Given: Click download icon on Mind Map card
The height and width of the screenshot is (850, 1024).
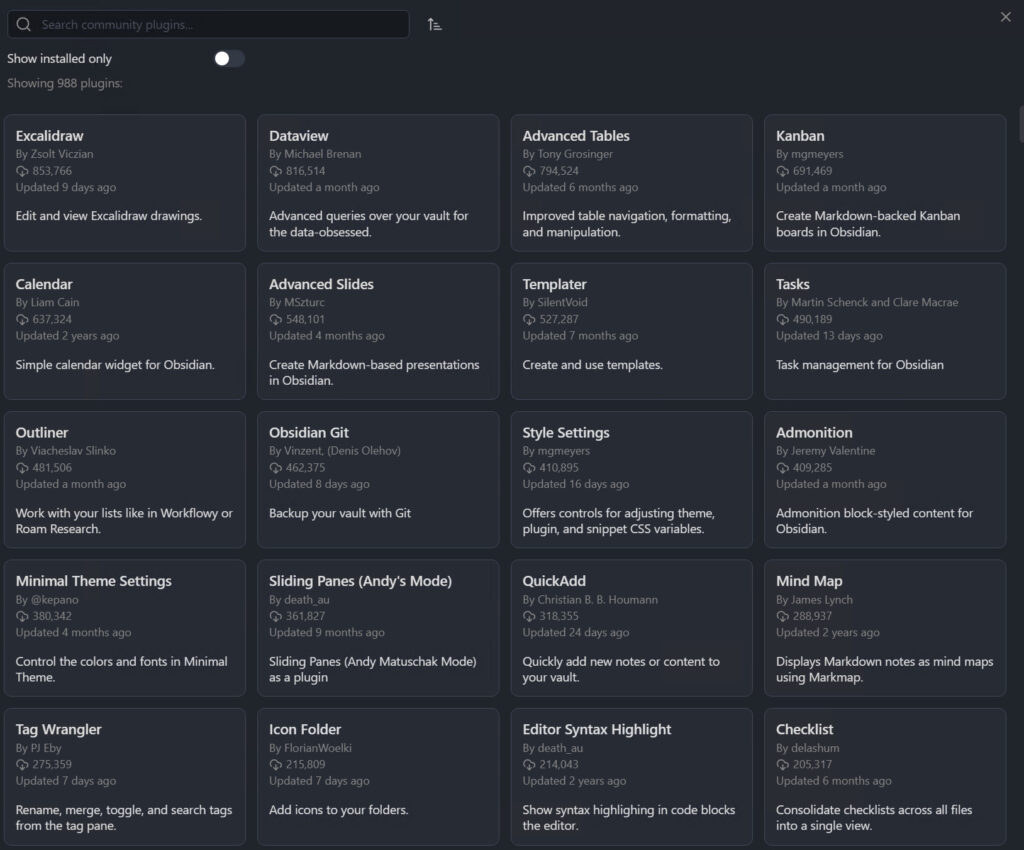Looking at the screenshot, I should point(782,616).
